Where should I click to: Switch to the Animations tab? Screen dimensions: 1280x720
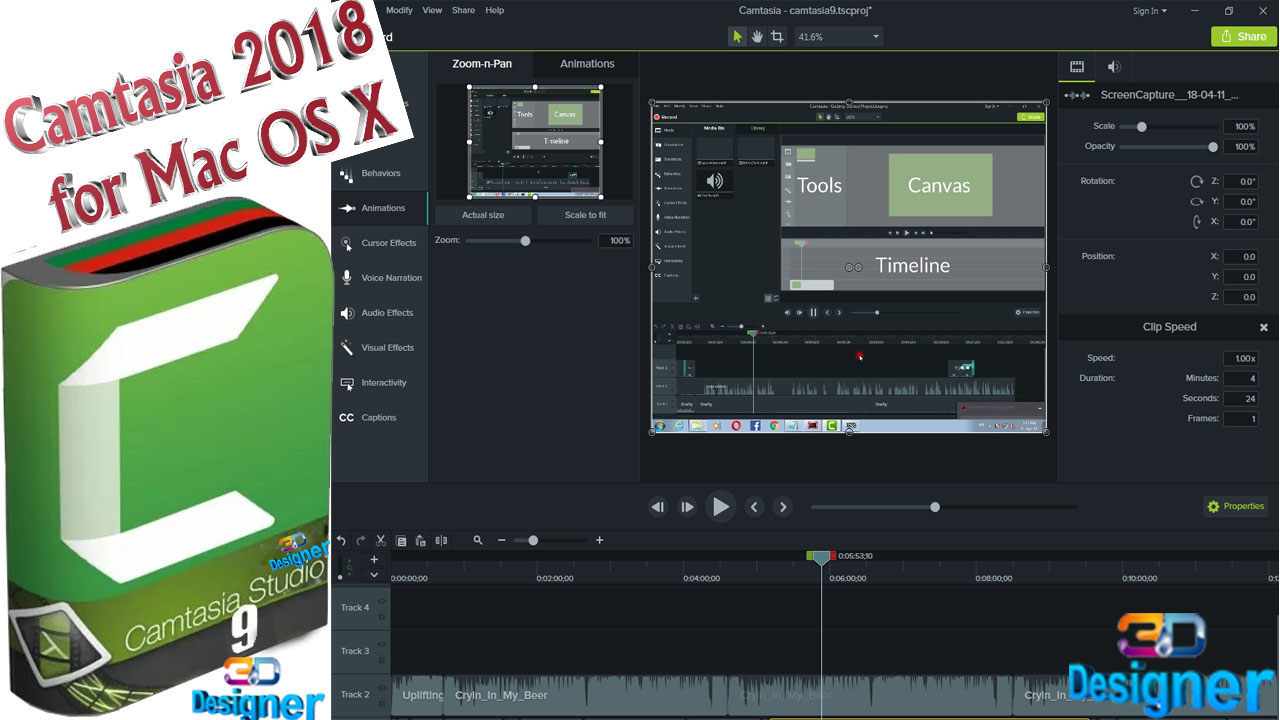coord(587,64)
